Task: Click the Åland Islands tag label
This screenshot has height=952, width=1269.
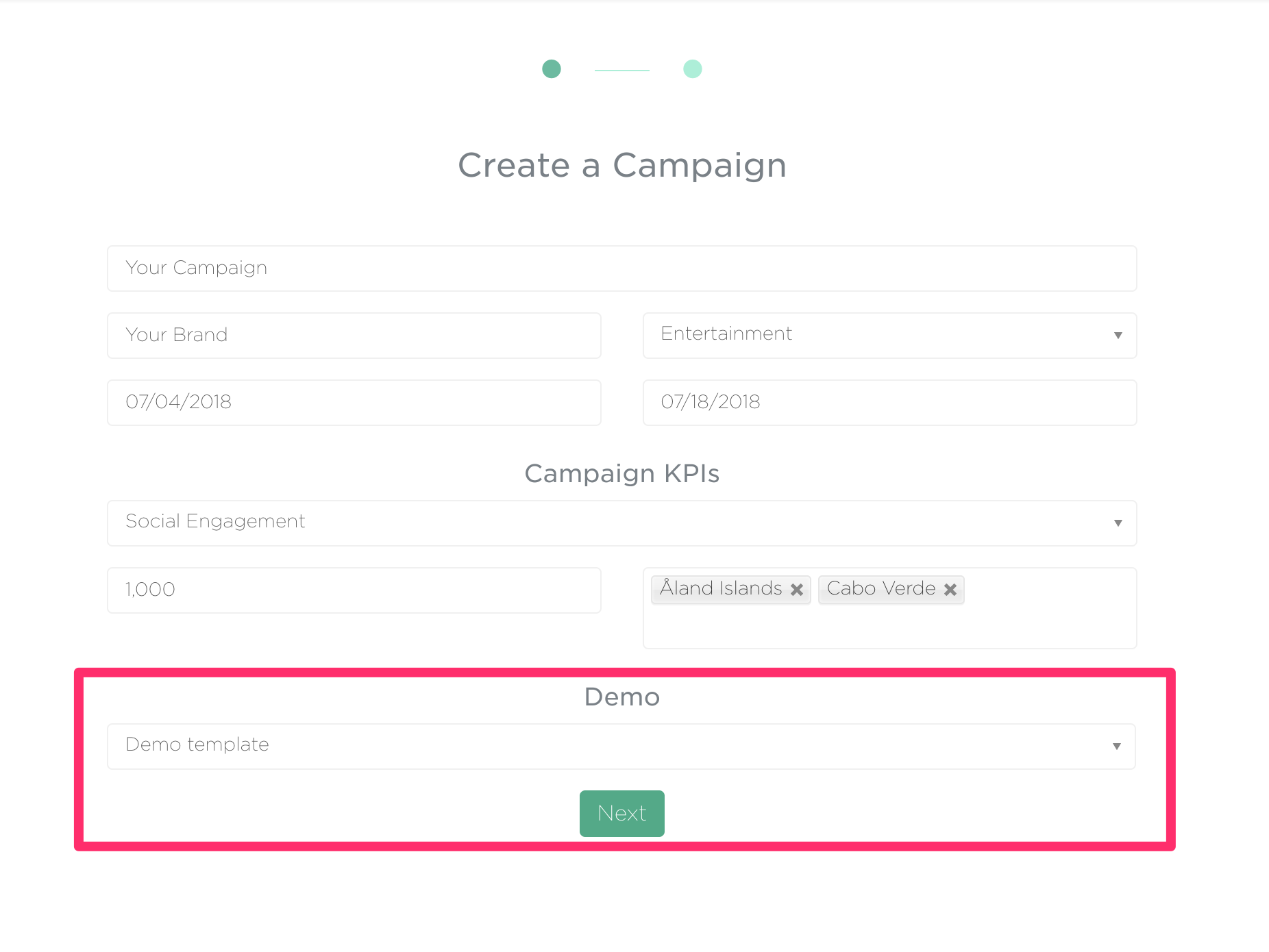Action: 721,588
